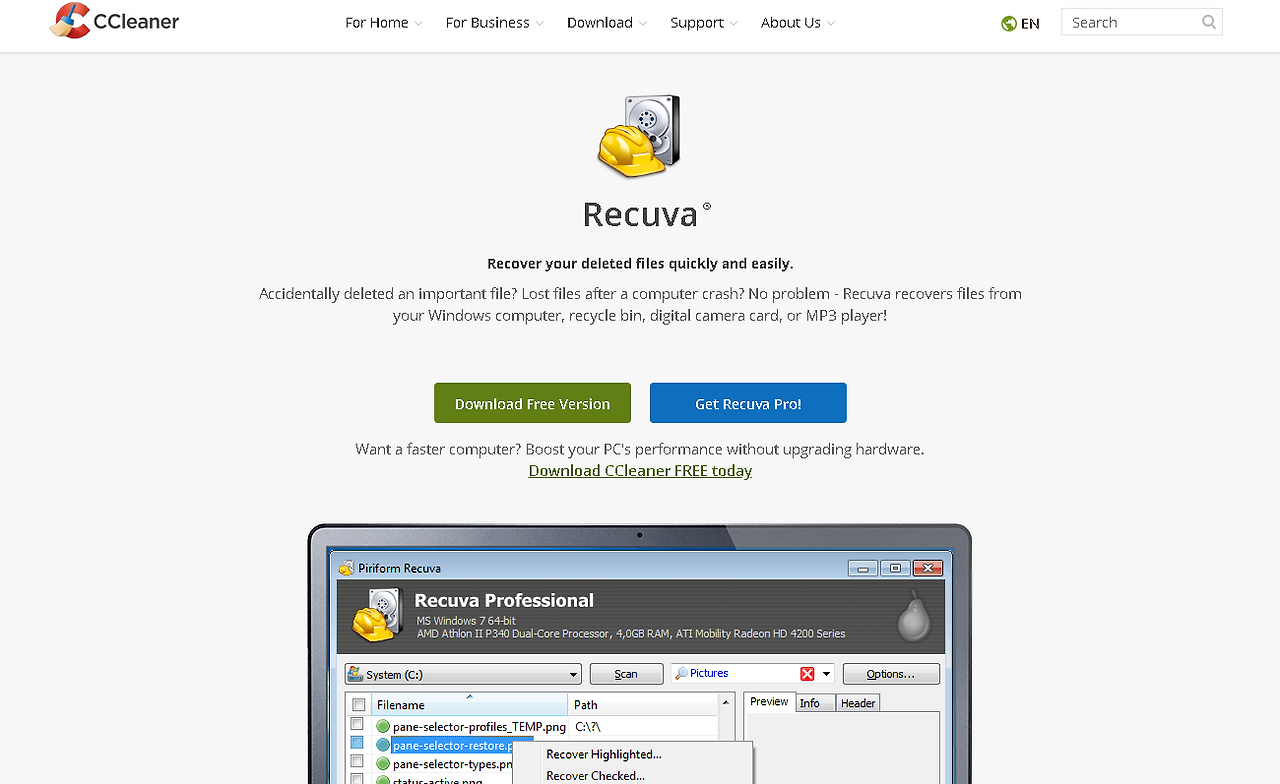
Task: Click the 'Want a faster computer?' text line
Action: 640,449
